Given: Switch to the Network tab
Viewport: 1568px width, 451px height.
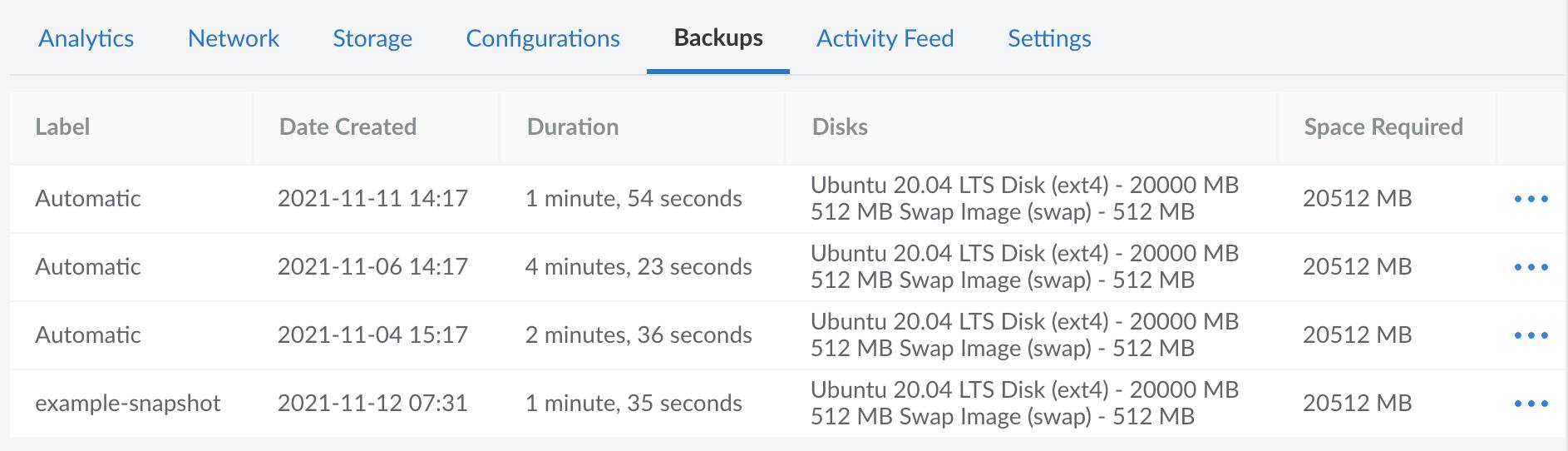Looking at the screenshot, I should (234, 38).
